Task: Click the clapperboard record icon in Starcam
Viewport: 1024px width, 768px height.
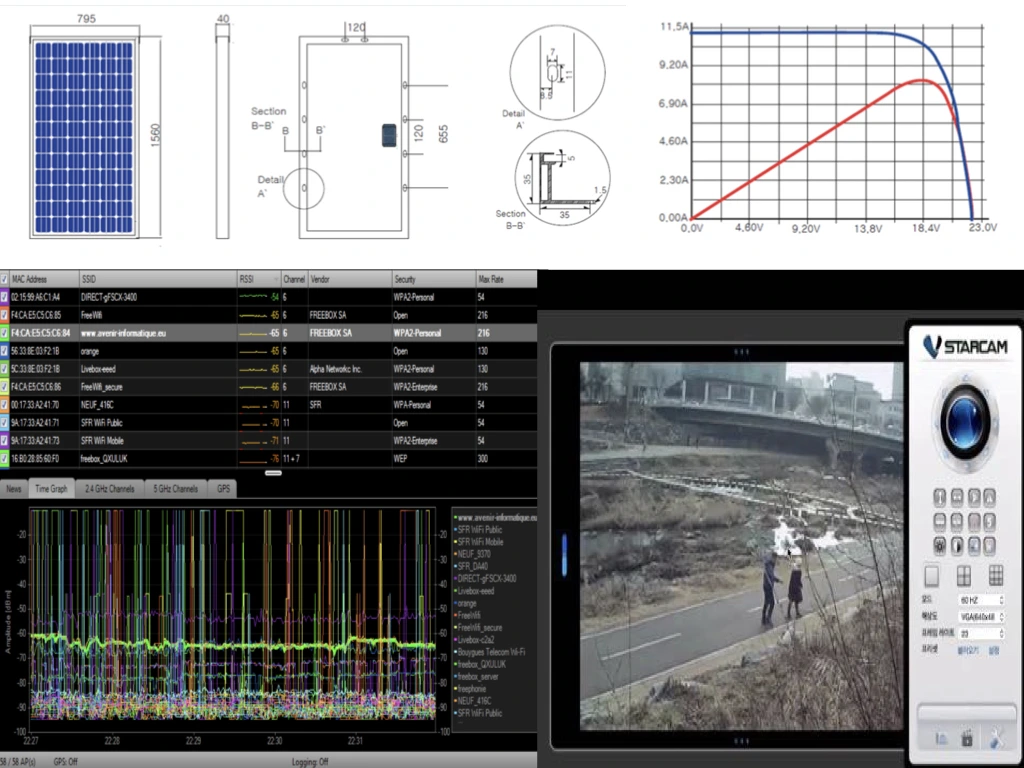Action: click(967, 739)
